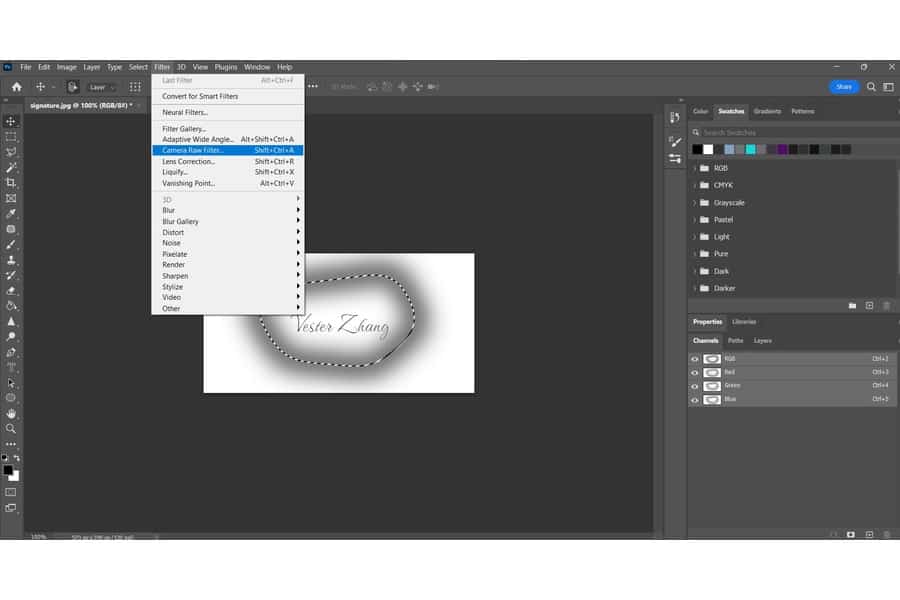
Task: Choose Camera Raw Filter from menu
Action: (x=228, y=150)
